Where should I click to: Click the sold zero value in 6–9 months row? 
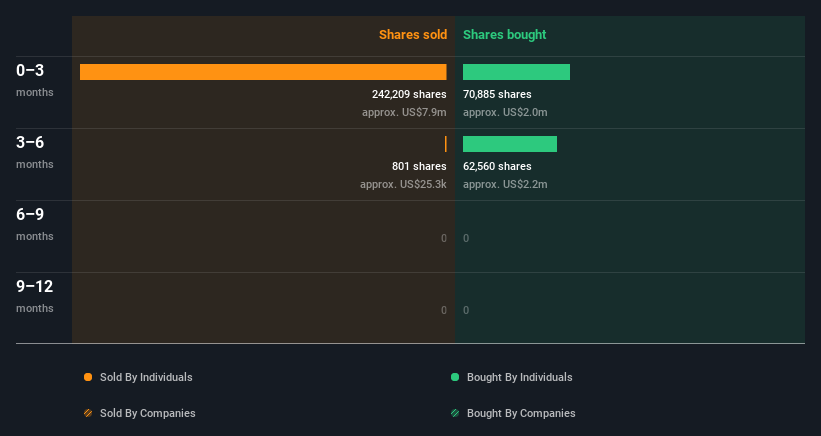click(x=443, y=238)
